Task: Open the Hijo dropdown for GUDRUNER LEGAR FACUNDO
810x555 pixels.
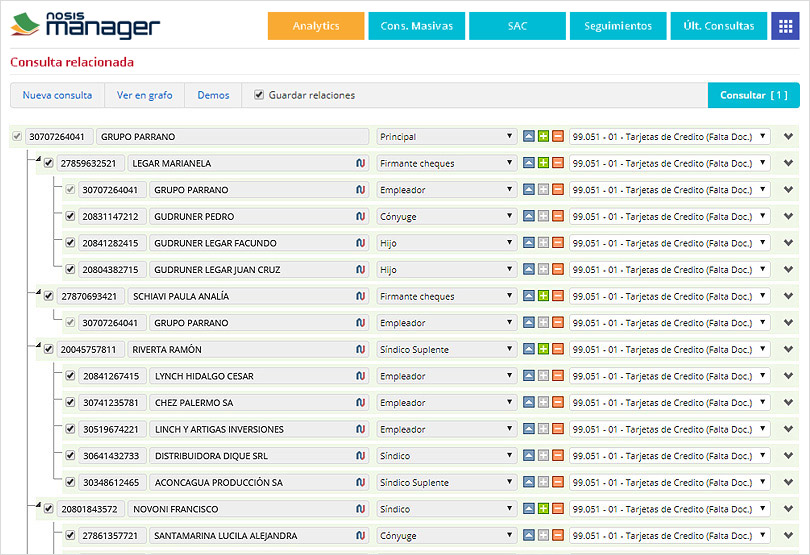Action: (x=446, y=242)
